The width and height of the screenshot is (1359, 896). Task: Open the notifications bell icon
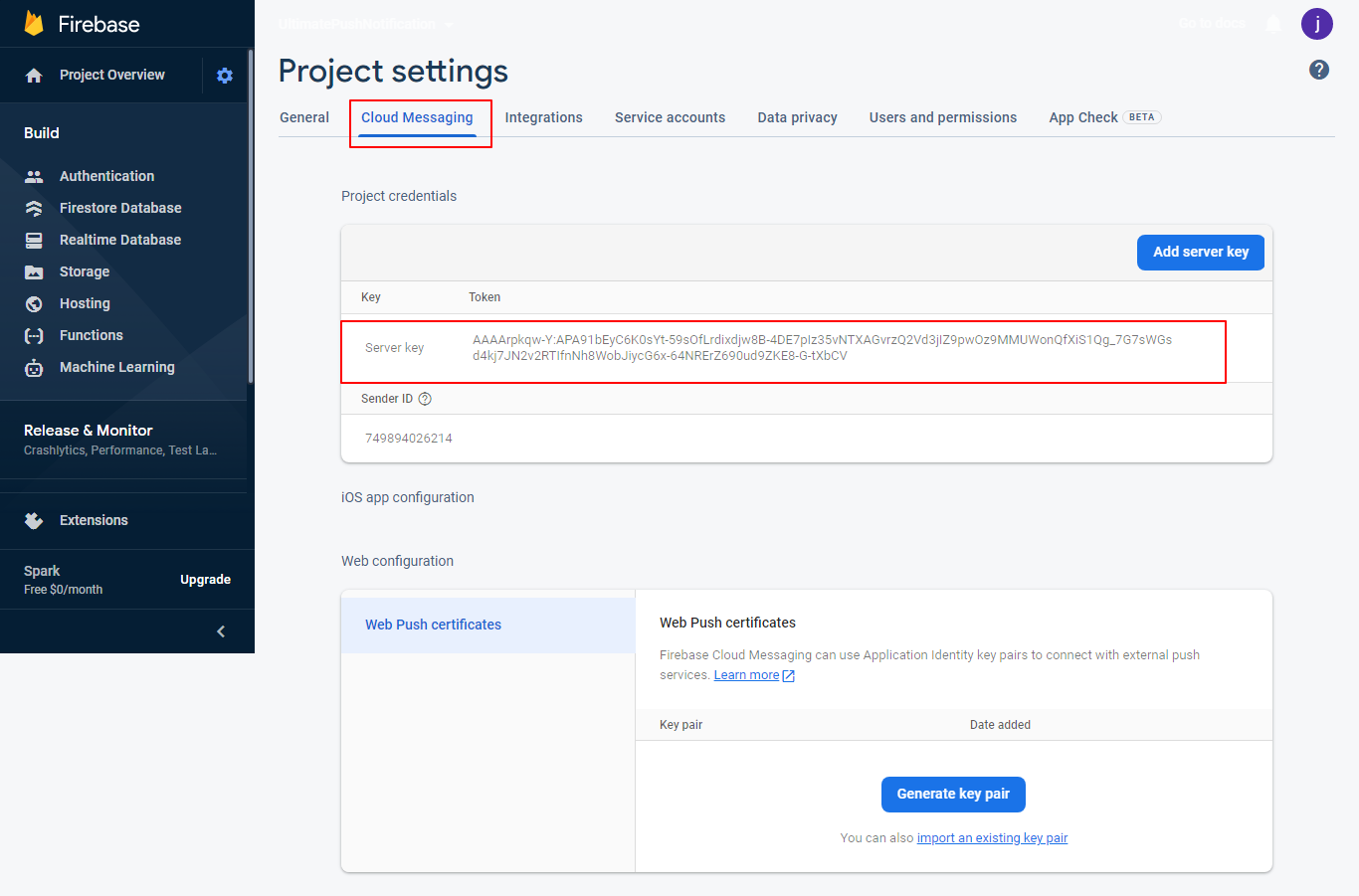[1273, 24]
